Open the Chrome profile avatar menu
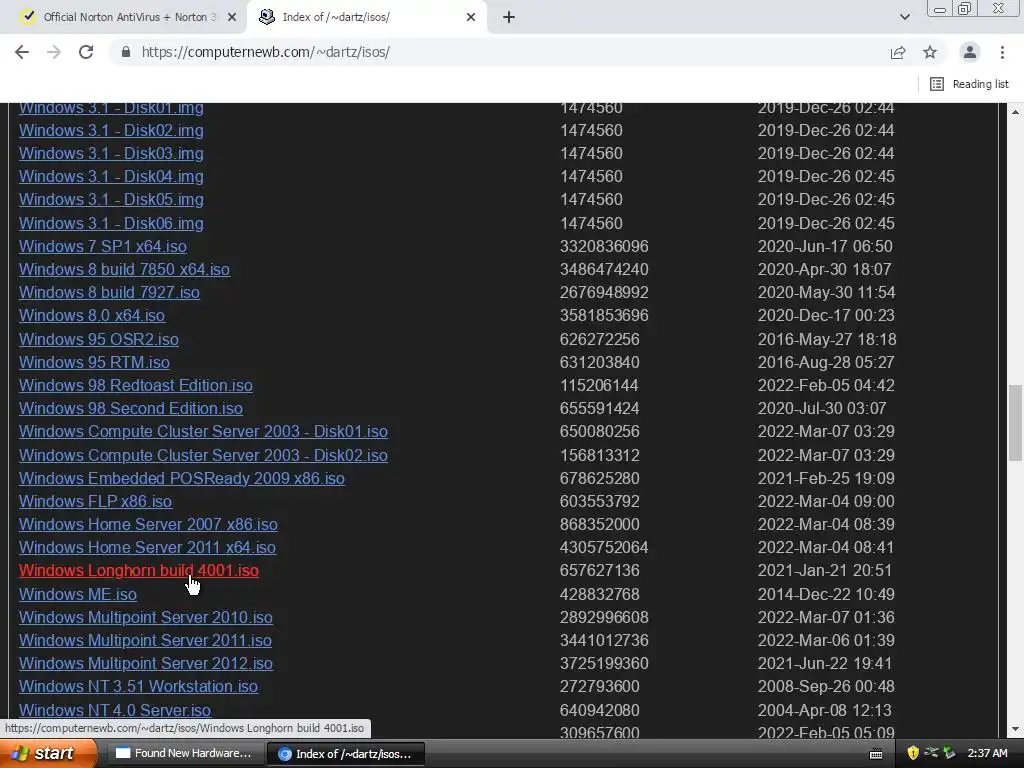The width and height of the screenshot is (1024, 768). (970, 52)
